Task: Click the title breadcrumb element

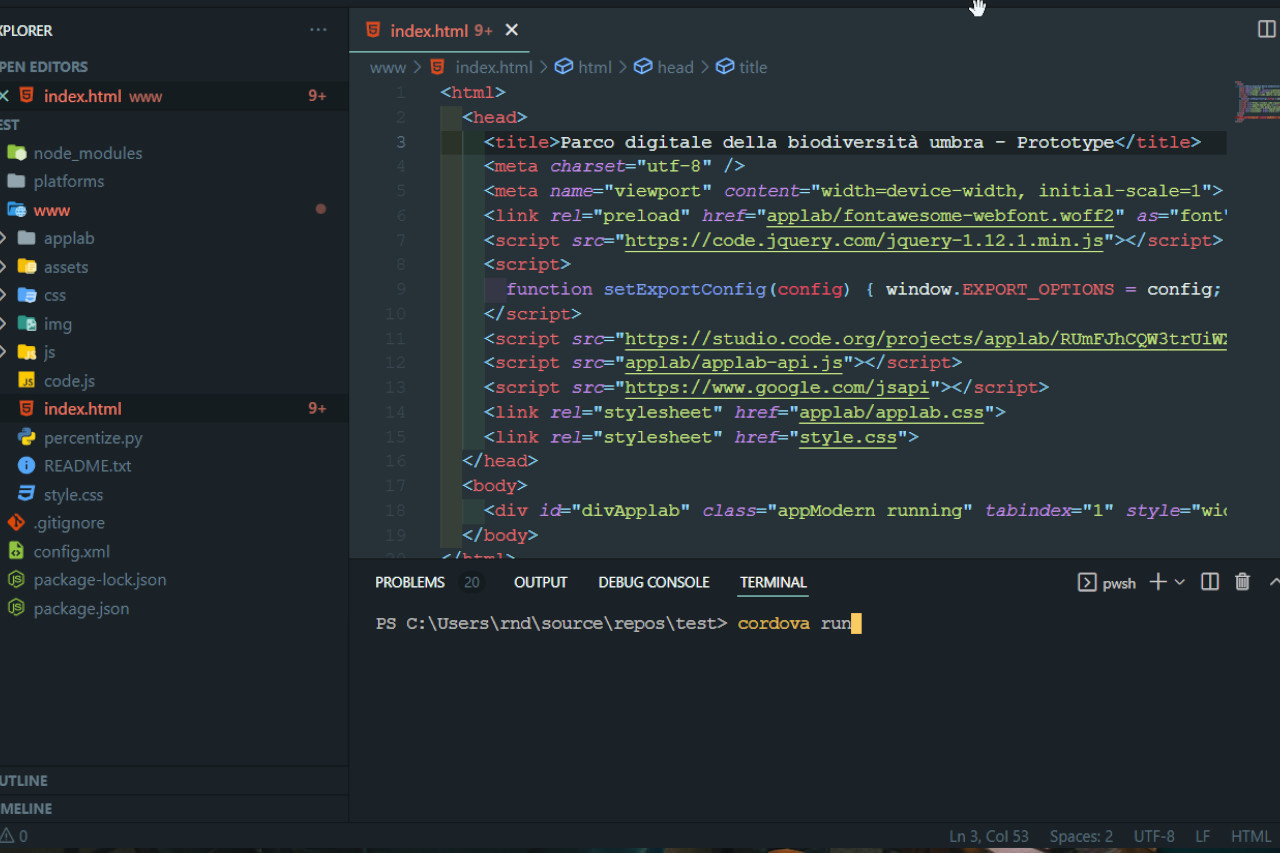Action: click(753, 68)
